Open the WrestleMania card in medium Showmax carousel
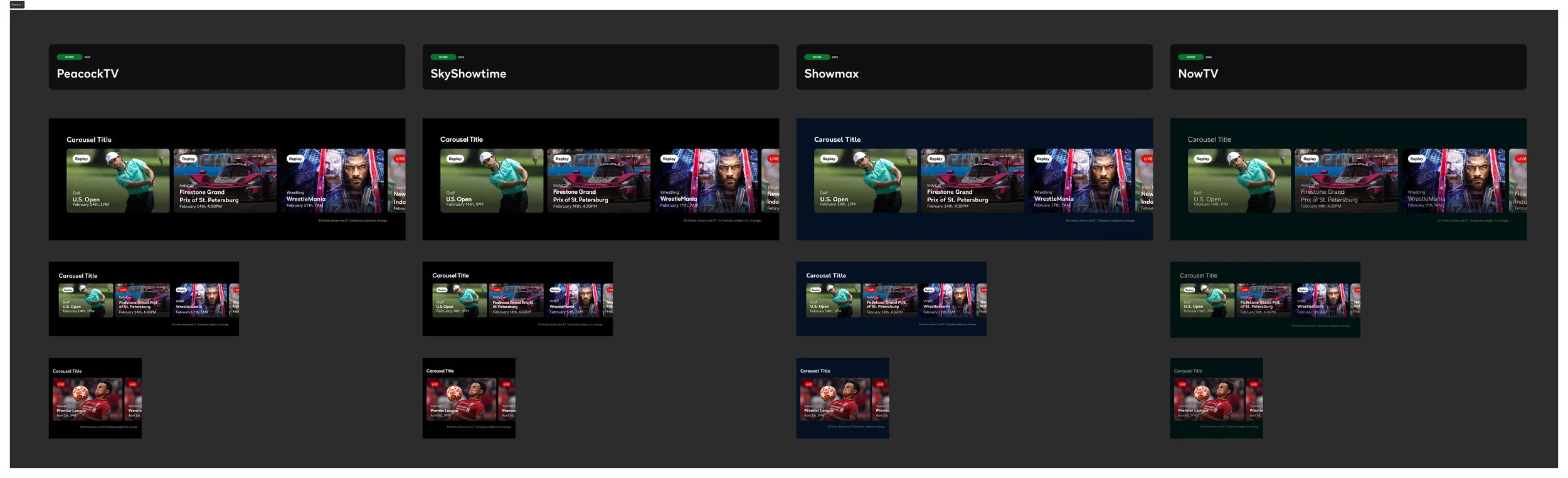 coord(946,300)
